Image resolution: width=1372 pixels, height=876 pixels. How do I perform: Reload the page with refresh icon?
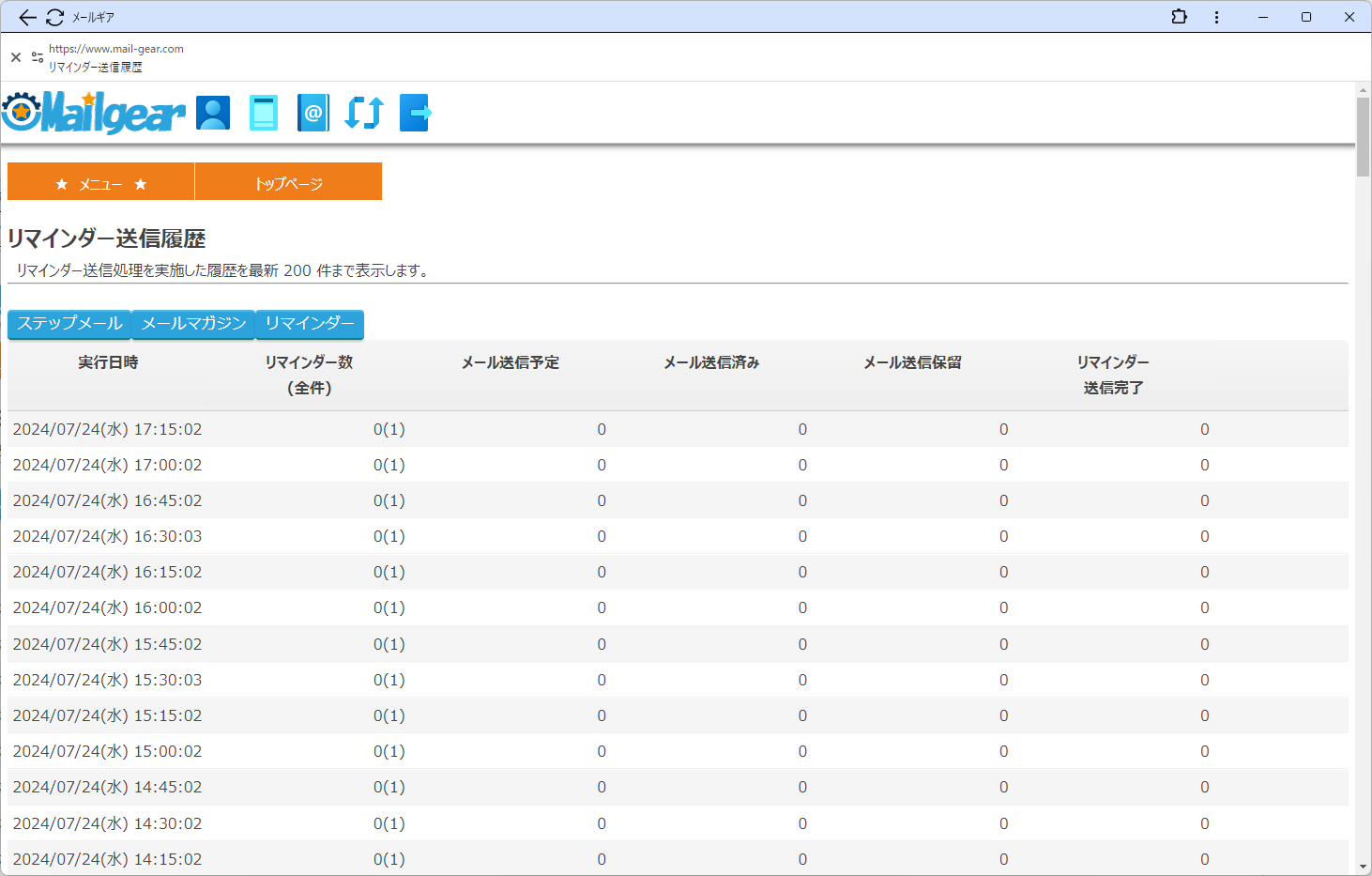coord(54,17)
